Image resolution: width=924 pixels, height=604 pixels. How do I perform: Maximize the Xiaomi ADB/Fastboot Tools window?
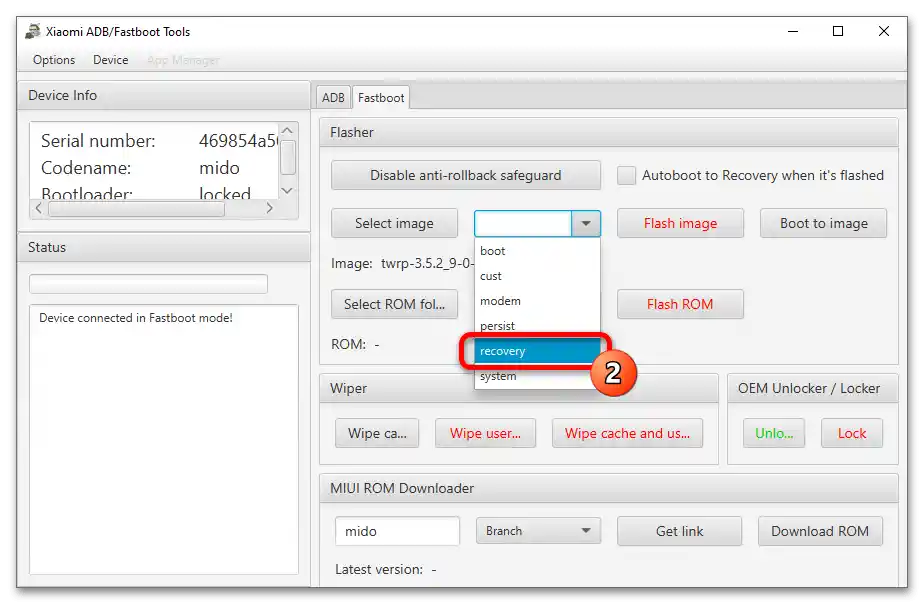838,31
